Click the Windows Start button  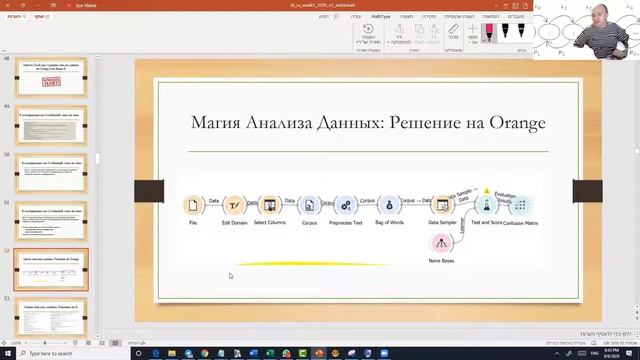click(x=8, y=353)
